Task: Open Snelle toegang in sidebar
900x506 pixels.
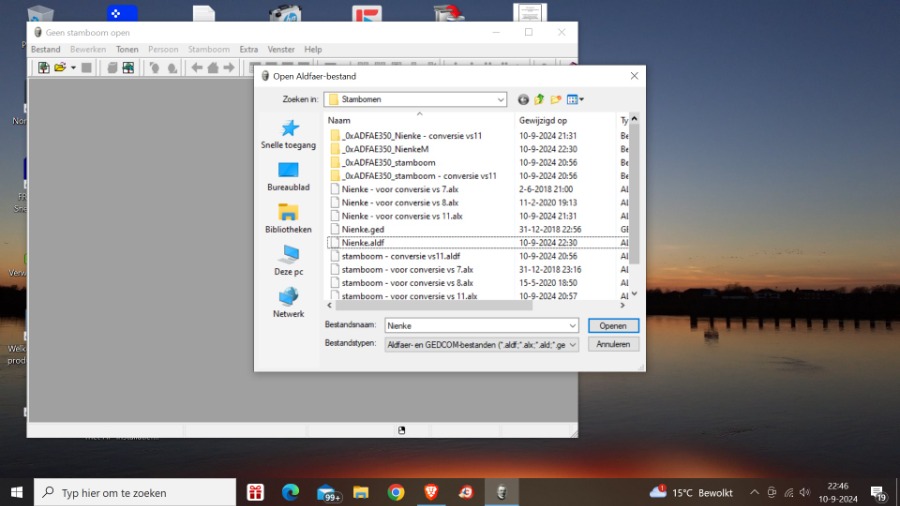Action: (288, 134)
